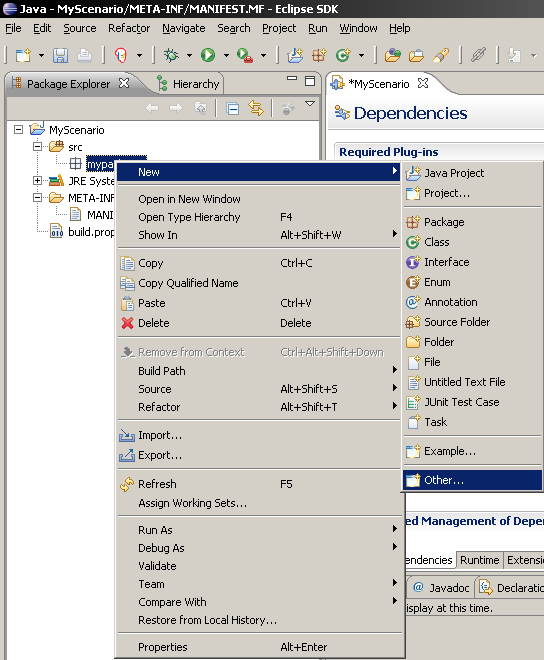Screen dimensions: 544x660
Task: Choose Open in New Window
Action: 258,199
